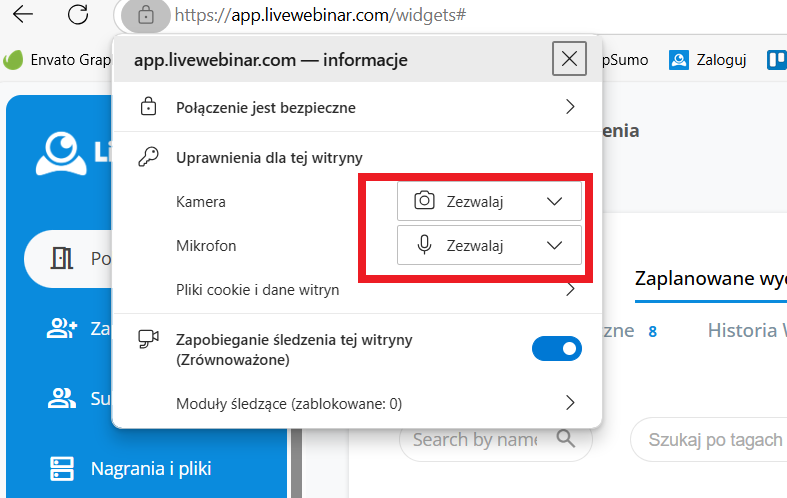Click the Szukaj po tagach field
Image resolution: width=787 pixels, height=498 pixels.
pos(712,439)
